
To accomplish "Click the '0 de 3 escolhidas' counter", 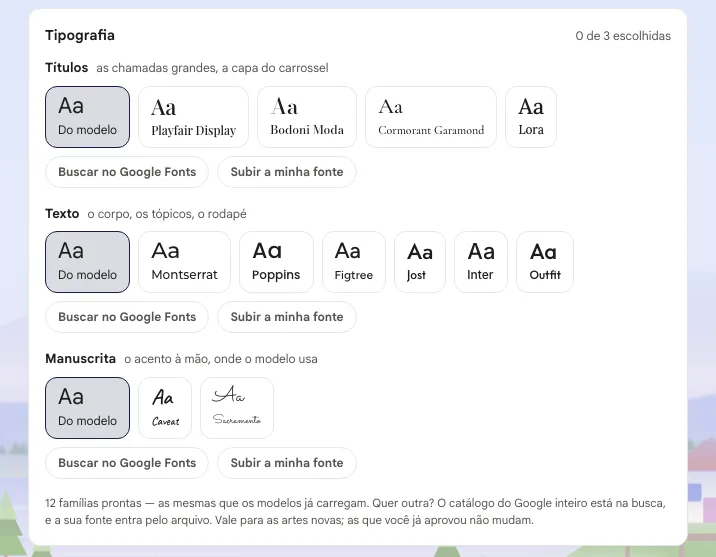I will click(x=623, y=36).
